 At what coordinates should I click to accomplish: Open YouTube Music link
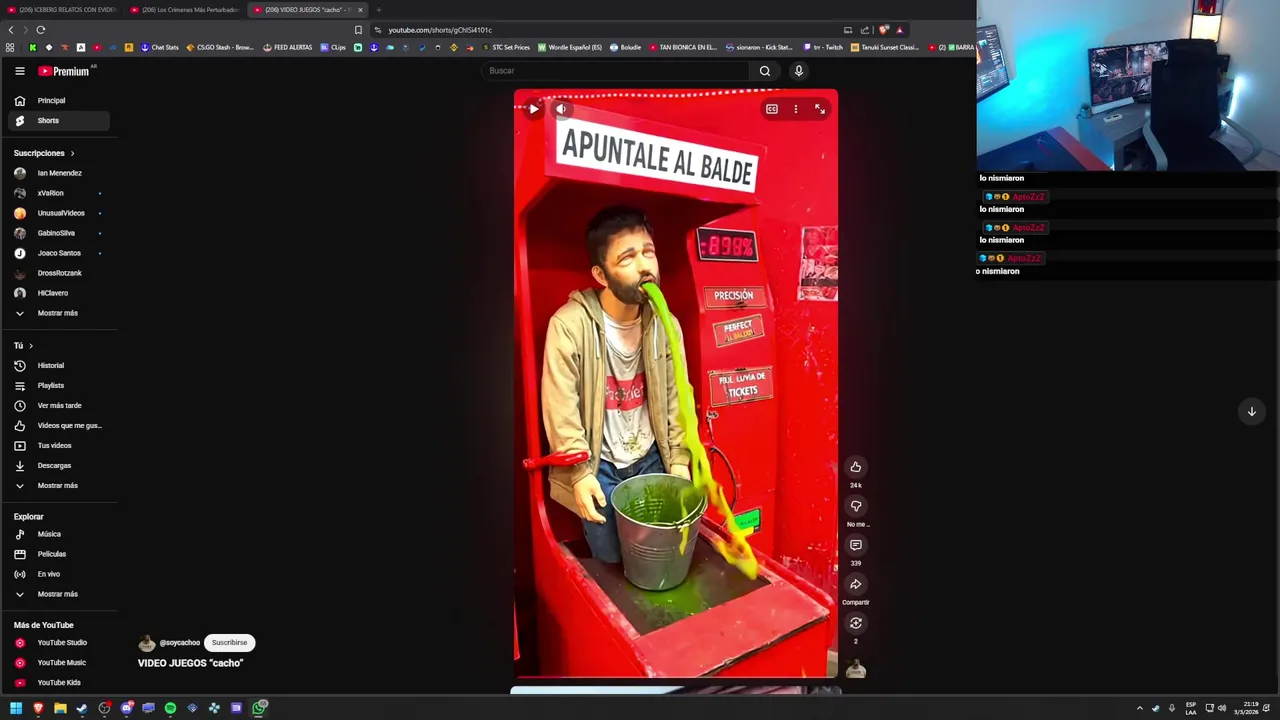[x=59, y=663]
